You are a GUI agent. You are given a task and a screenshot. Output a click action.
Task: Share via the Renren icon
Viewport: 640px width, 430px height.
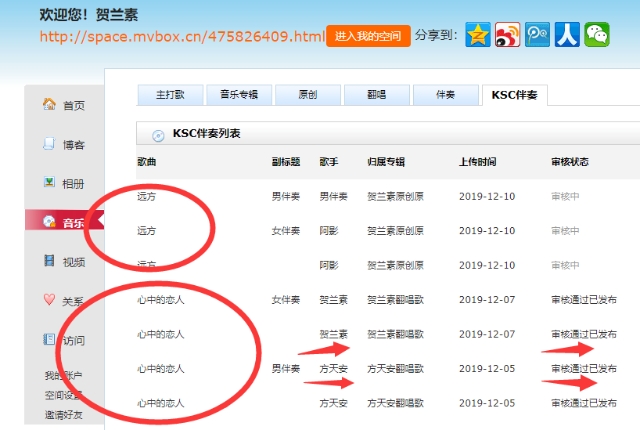pos(568,35)
